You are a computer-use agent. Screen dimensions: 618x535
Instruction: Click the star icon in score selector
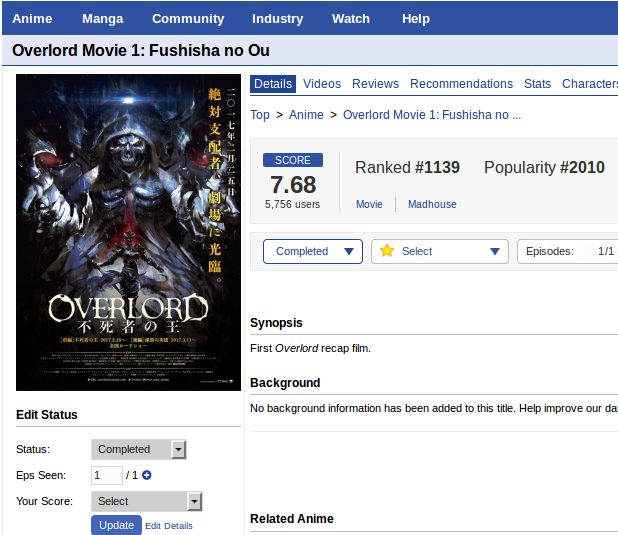[387, 251]
